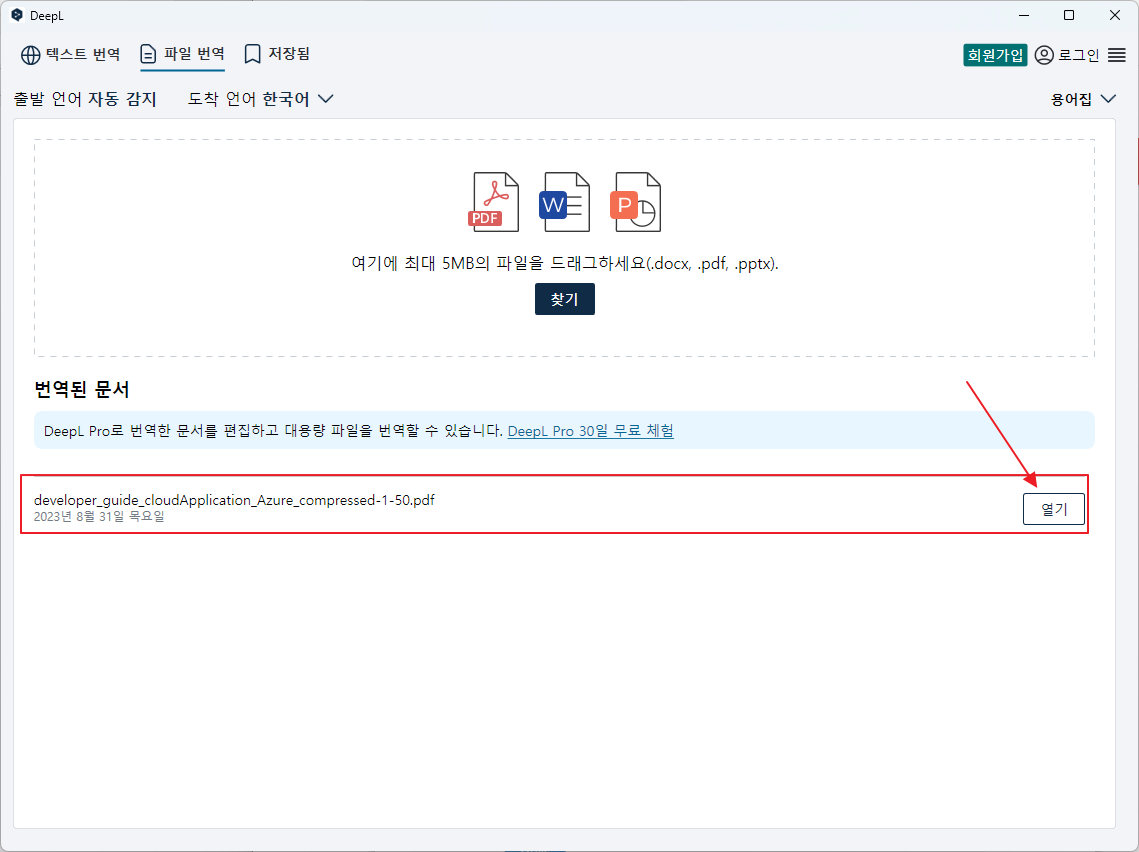The image size is (1139, 852).
Task: Click the PDF file icon
Action: tap(493, 202)
